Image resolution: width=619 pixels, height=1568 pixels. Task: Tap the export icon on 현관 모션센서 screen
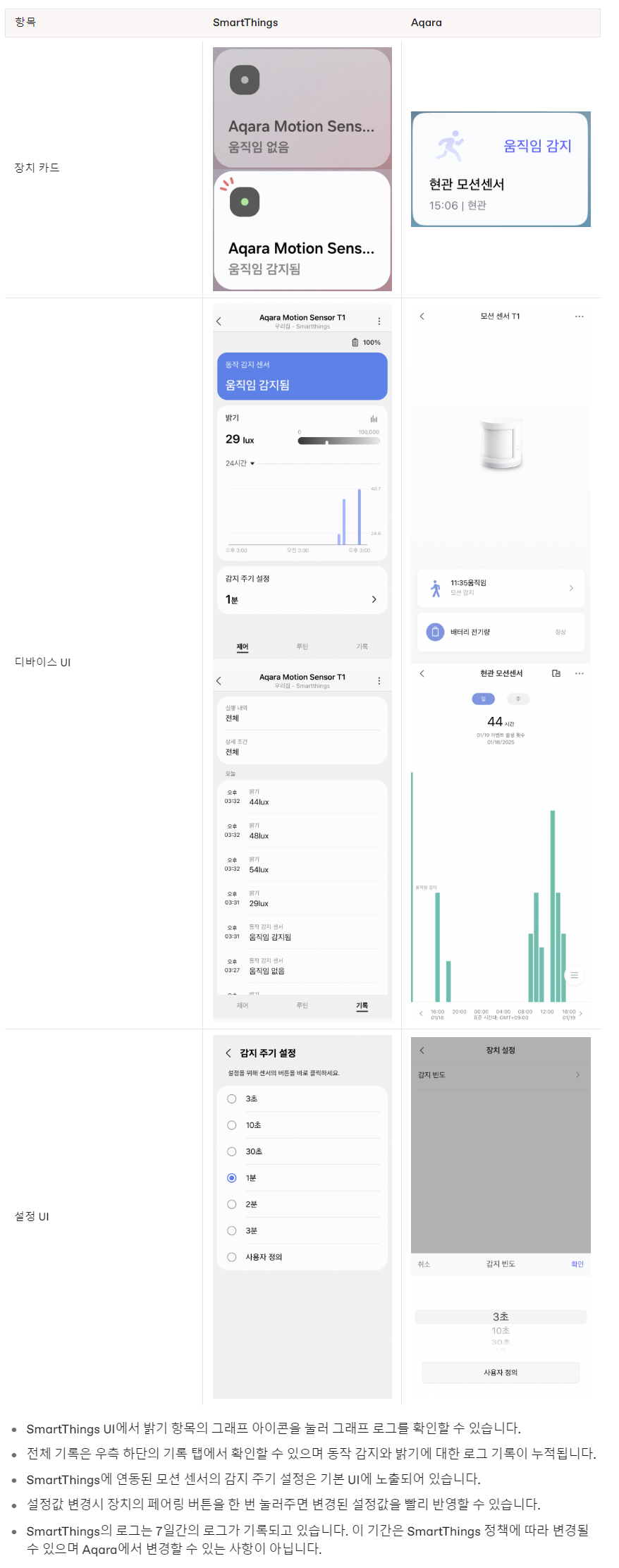click(x=556, y=673)
